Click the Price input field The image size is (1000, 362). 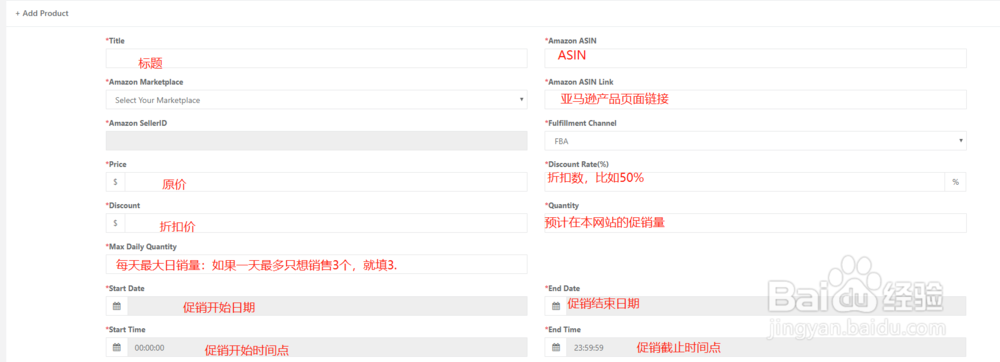point(326,182)
